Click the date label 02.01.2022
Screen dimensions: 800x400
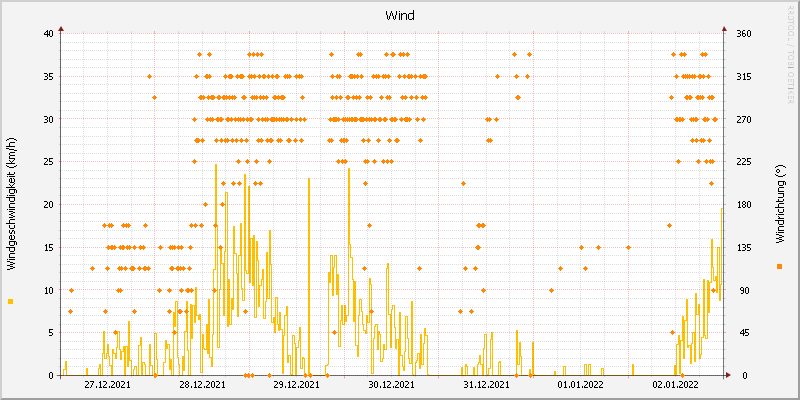click(676, 384)
